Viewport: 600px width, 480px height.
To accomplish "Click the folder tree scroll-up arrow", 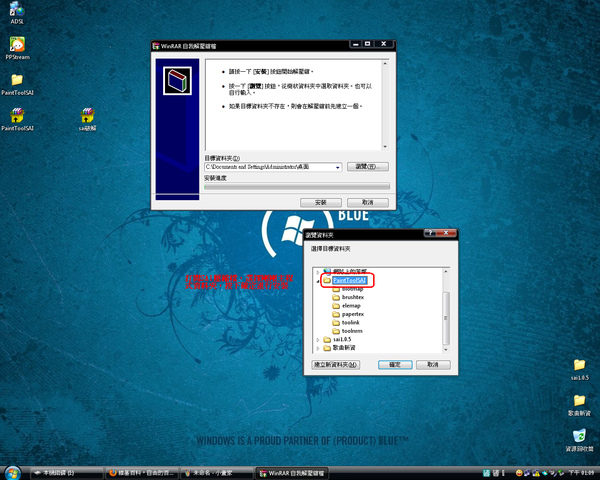I will tap(445, 271).
